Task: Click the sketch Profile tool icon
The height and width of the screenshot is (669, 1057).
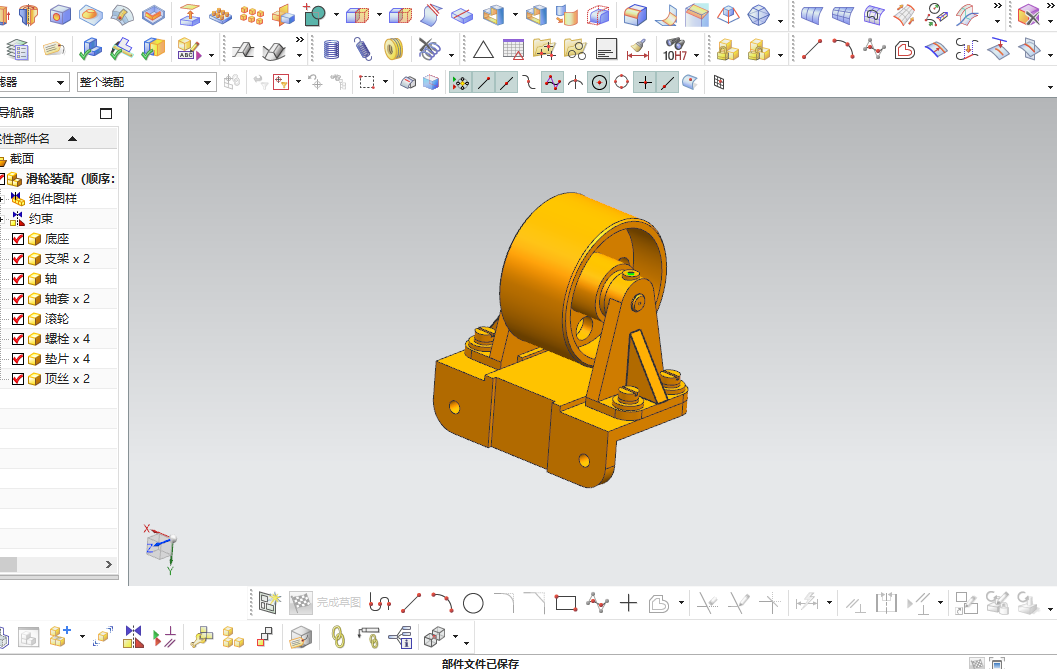Action: click(380, 603)
